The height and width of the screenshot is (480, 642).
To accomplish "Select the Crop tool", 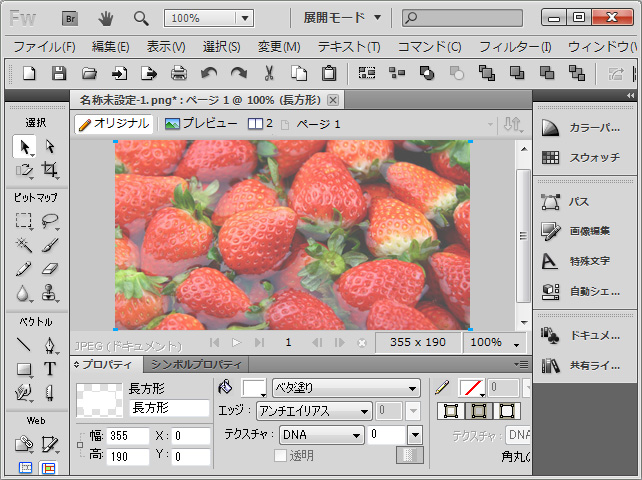I will pyautogui.click(x=50, y=170).
